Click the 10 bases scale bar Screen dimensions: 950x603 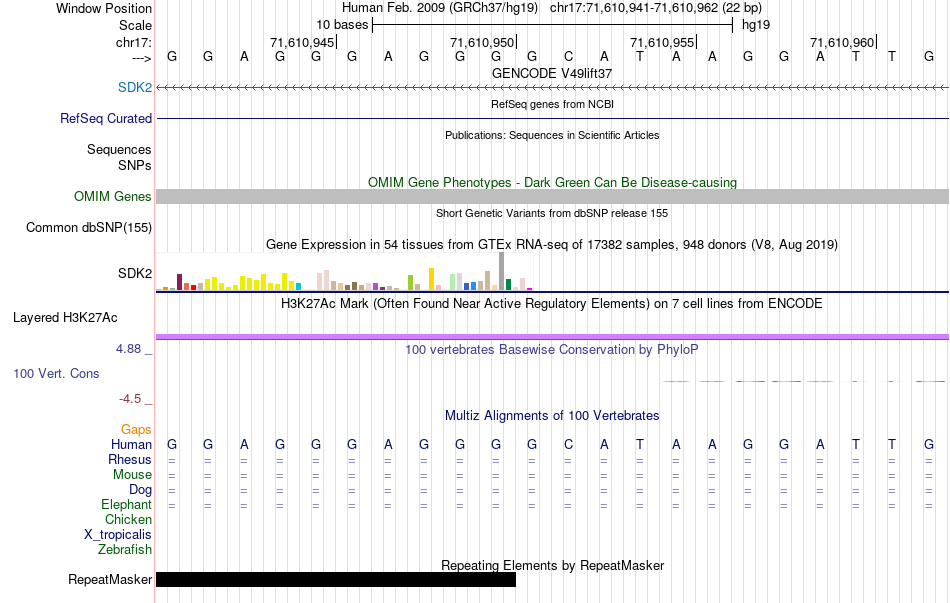point(553,25)
